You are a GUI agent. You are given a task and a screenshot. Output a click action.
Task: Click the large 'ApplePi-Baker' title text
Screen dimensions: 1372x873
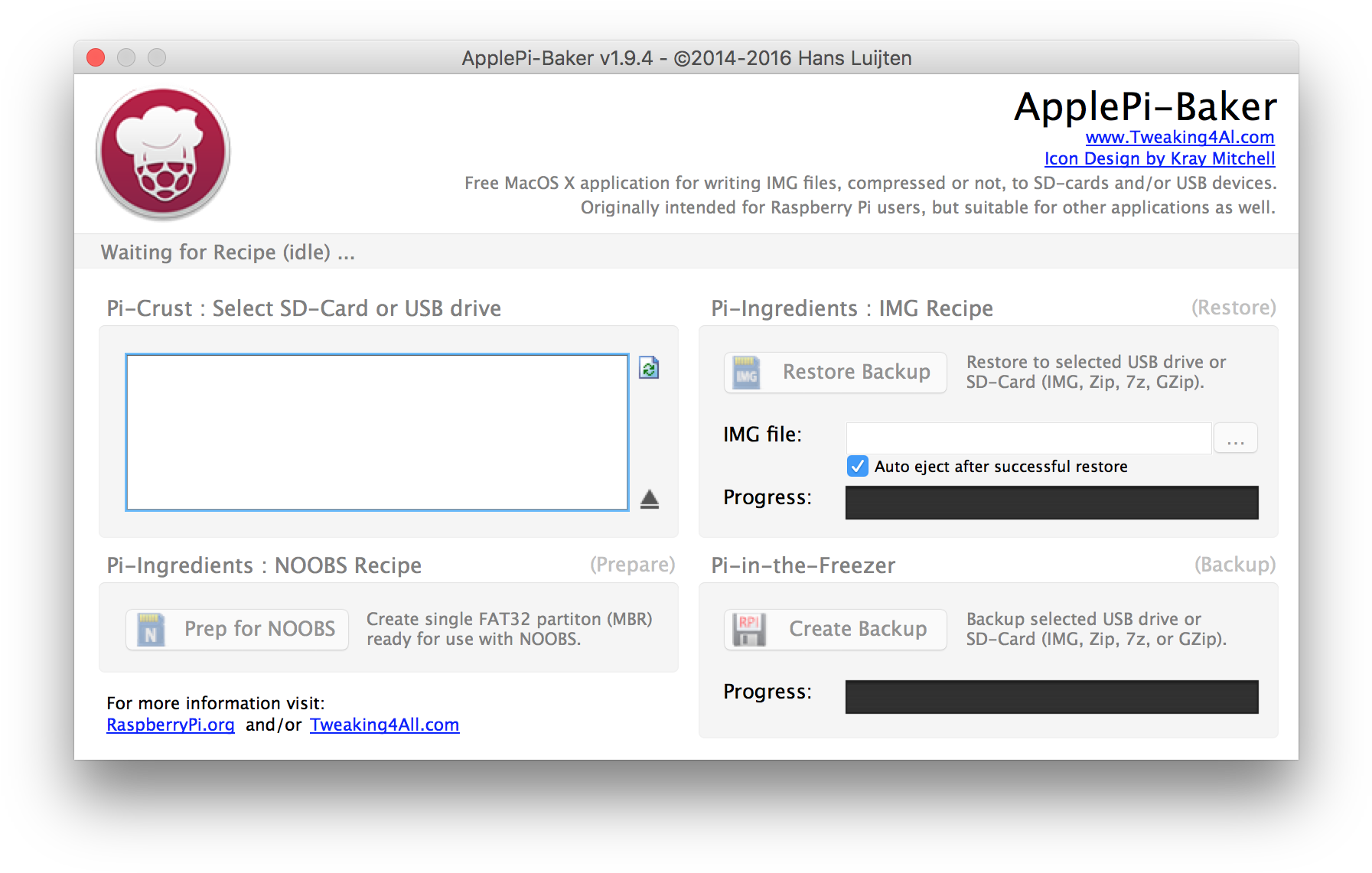(x=1146, y=106)
